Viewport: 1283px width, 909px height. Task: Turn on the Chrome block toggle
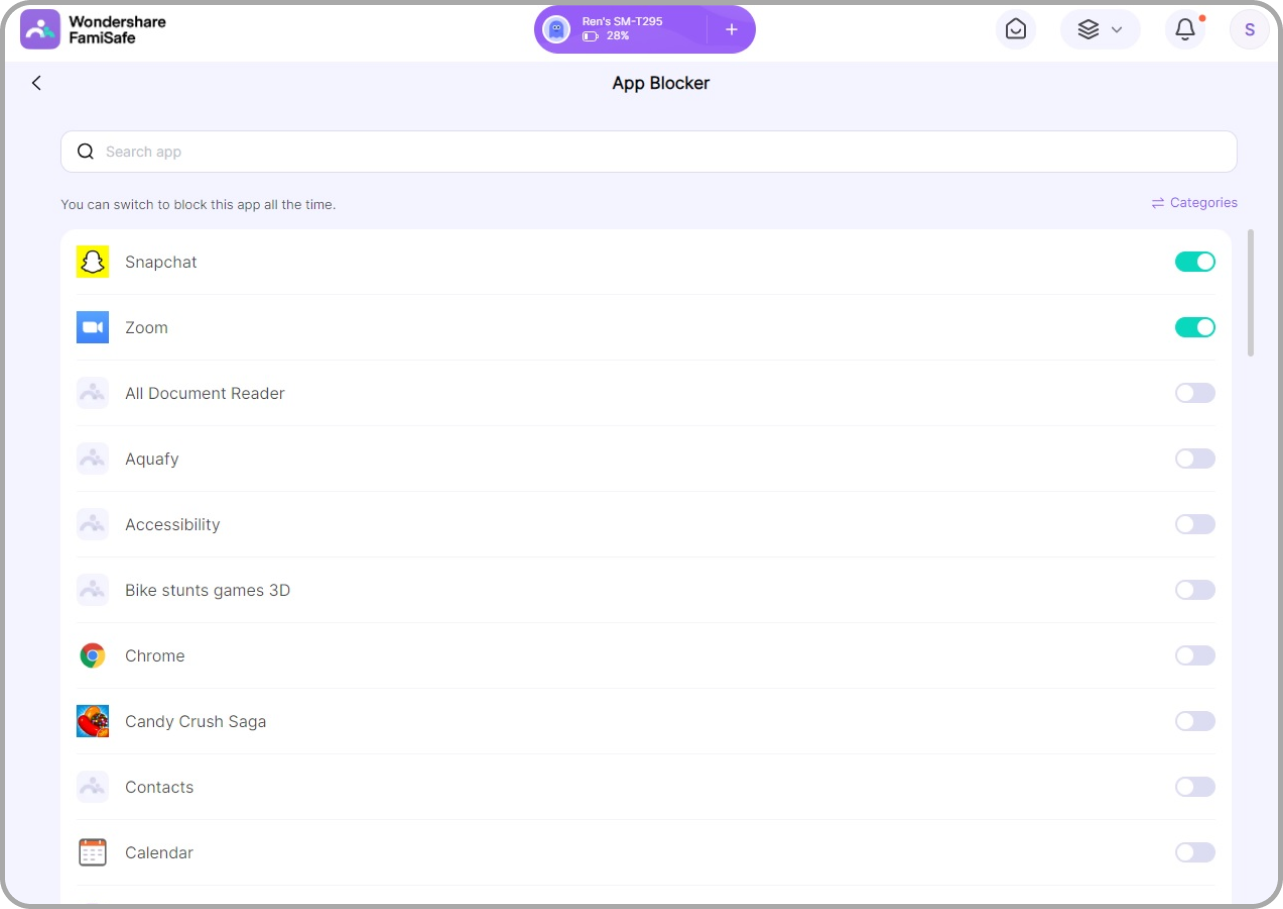point(1195,656)
